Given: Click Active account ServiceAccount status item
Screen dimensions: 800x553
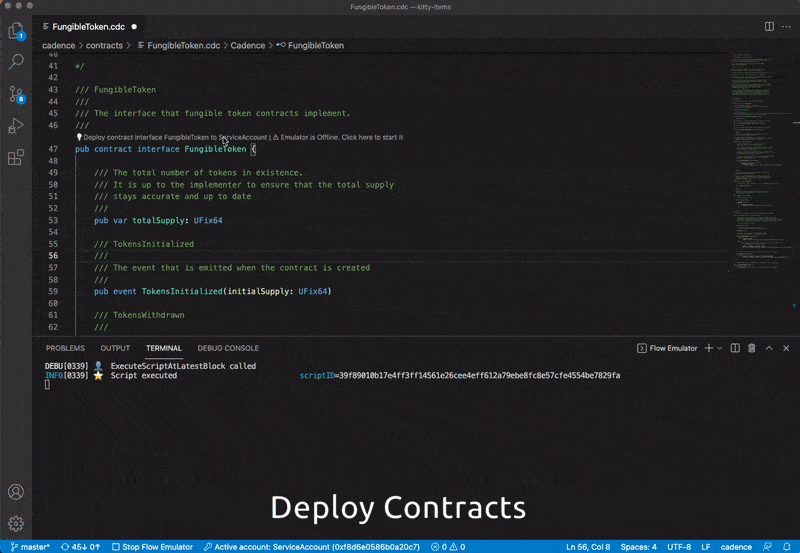Looking at the screenshot, I should point(312,546).
